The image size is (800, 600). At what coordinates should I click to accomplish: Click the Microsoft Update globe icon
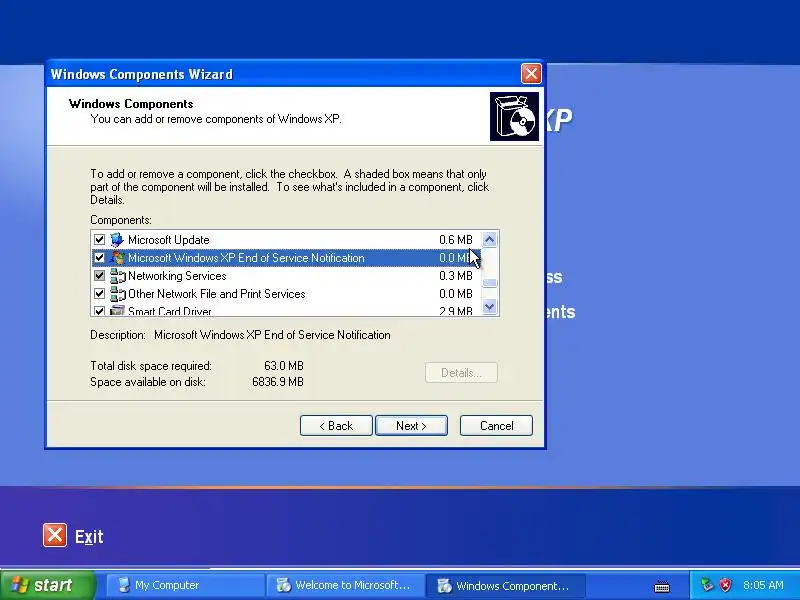(x=117, y=239)
